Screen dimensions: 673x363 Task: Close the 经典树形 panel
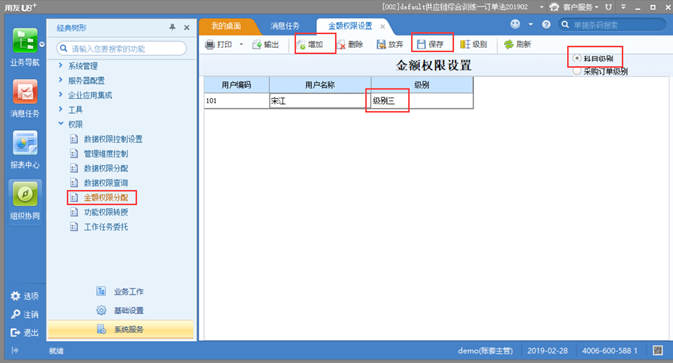point(187,27)
